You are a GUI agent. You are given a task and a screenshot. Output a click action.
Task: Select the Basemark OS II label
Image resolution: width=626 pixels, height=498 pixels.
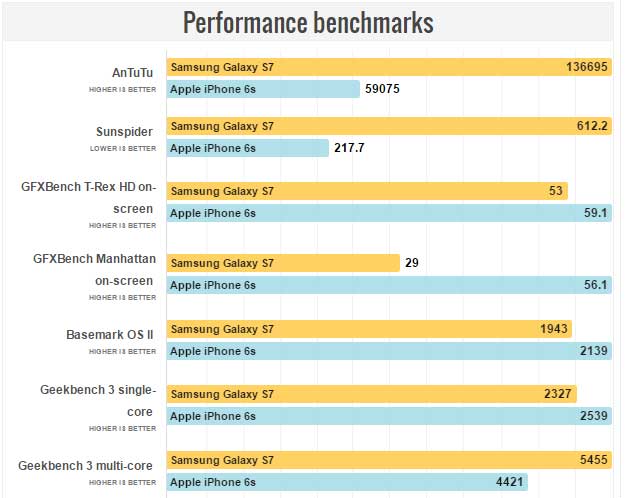(x=110, y=334)
